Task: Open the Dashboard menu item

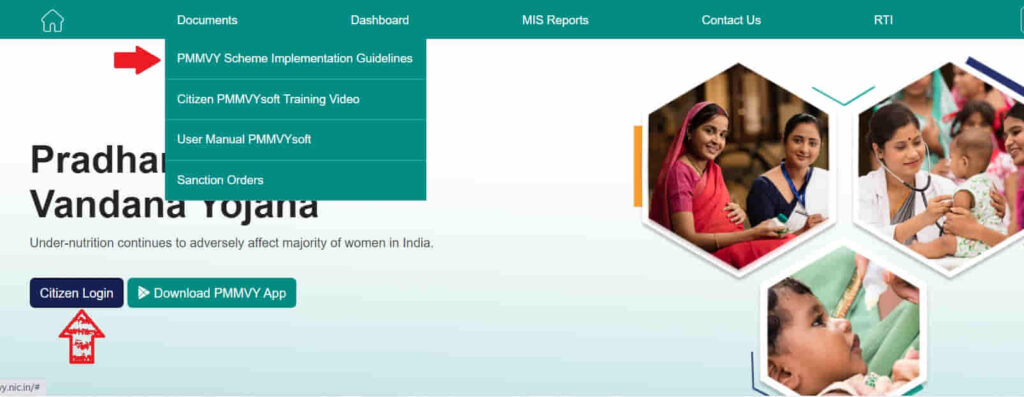Action: pos(379,20)
